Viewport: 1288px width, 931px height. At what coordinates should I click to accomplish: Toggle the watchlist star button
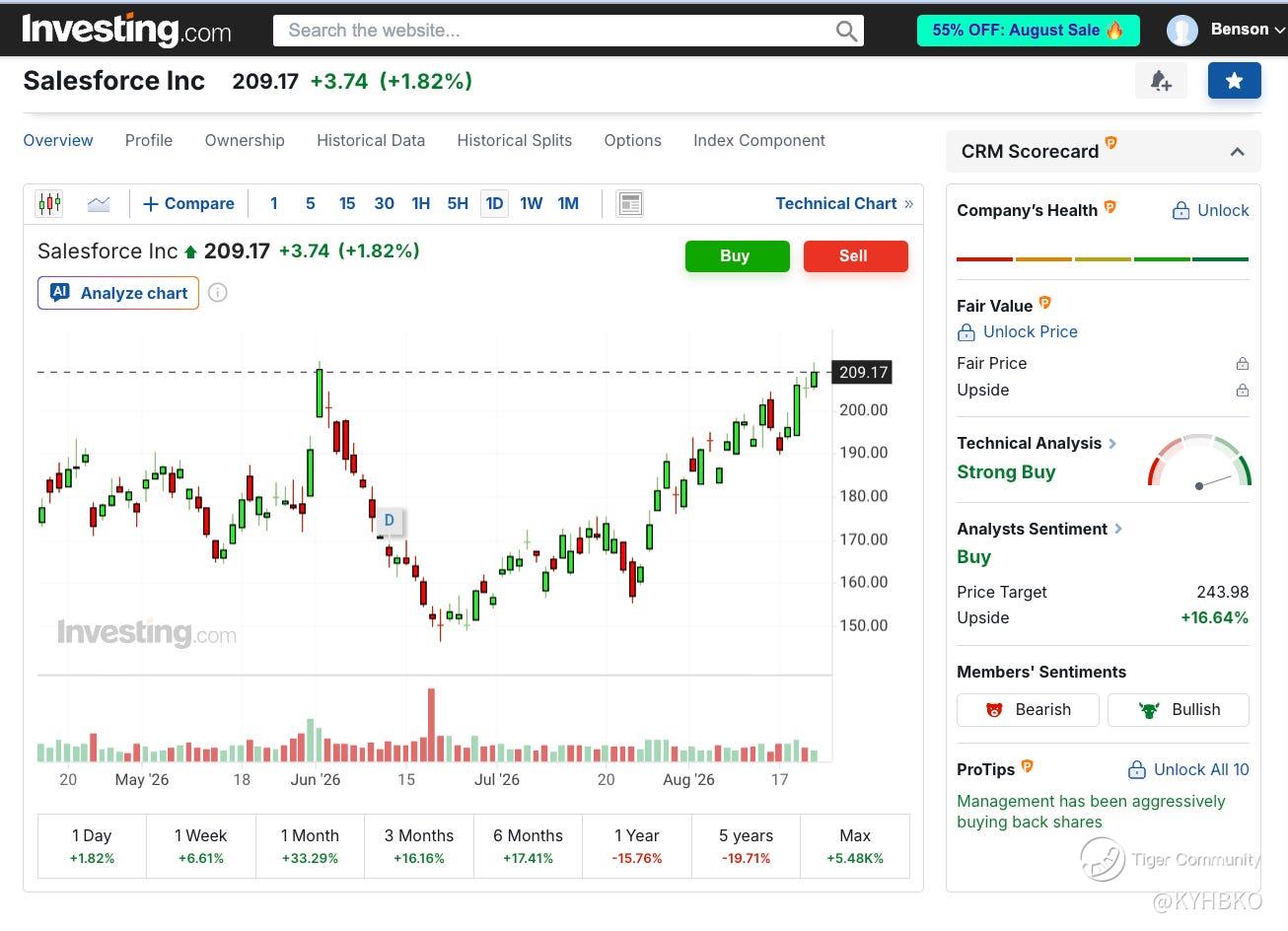pos(1234,81)
